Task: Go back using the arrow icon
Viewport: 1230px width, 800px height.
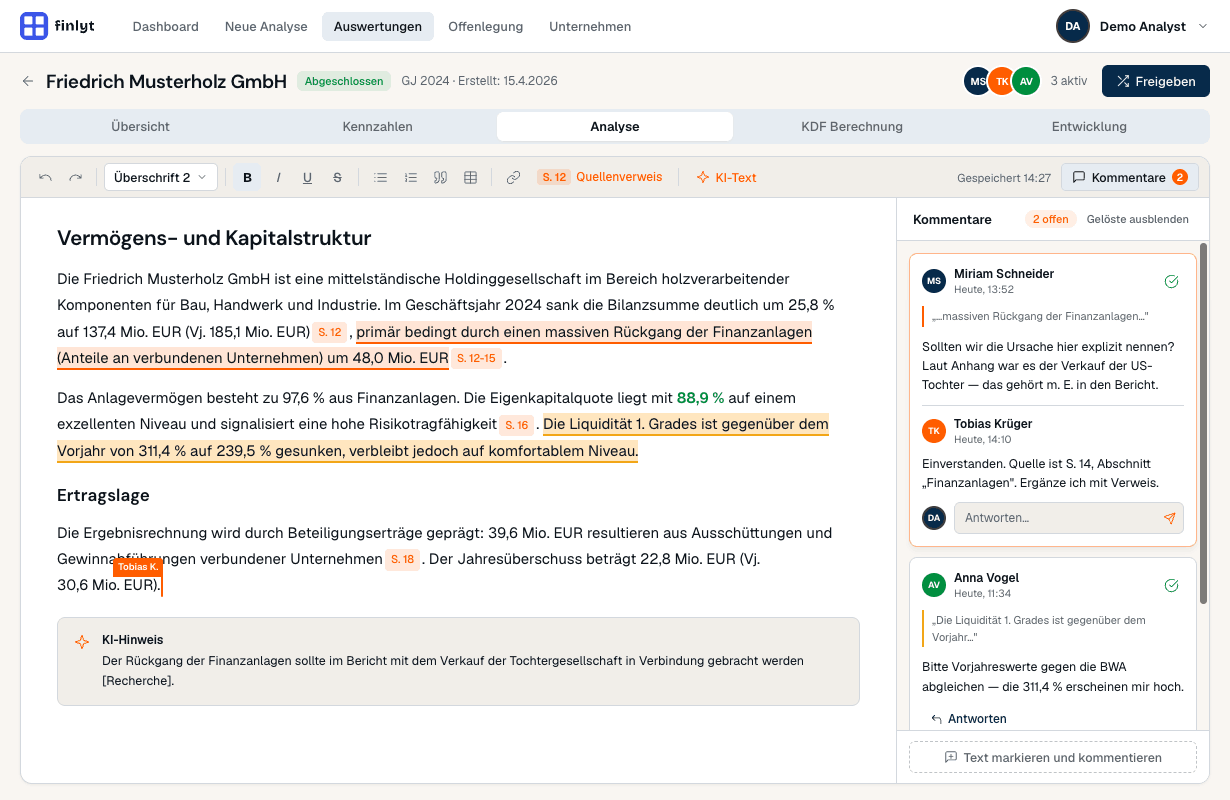Action: 28,81
